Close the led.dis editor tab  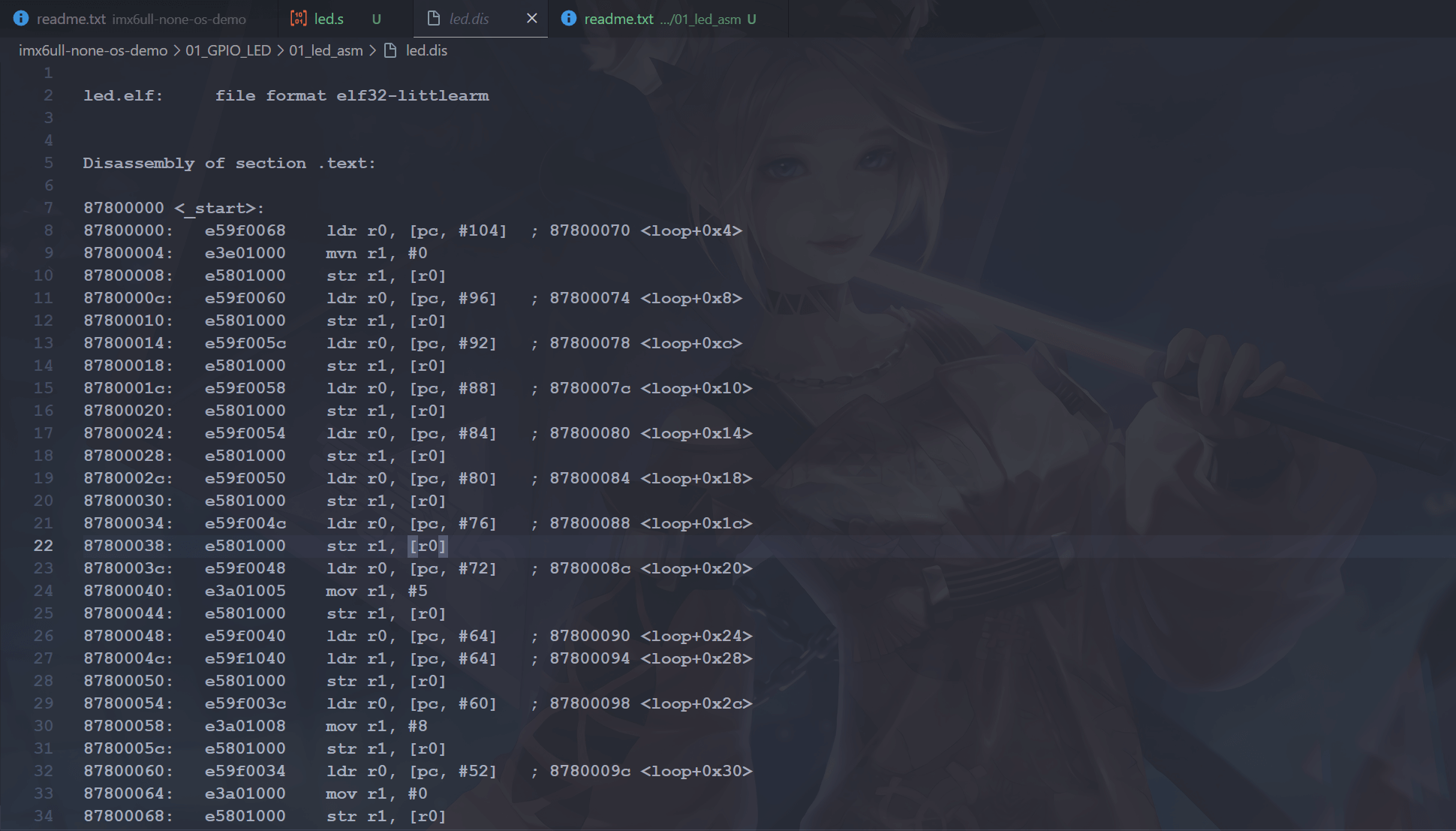click(531, 19)
